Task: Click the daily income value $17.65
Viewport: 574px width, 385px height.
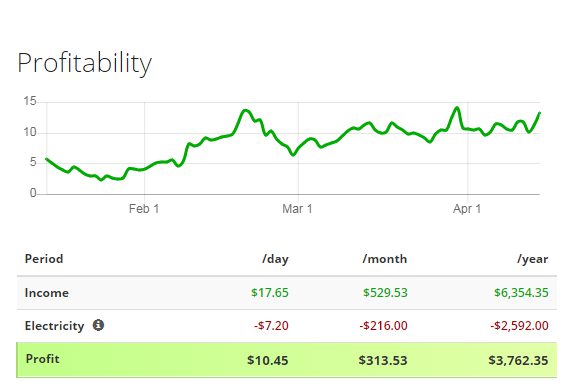Action: tap(270, 293)
